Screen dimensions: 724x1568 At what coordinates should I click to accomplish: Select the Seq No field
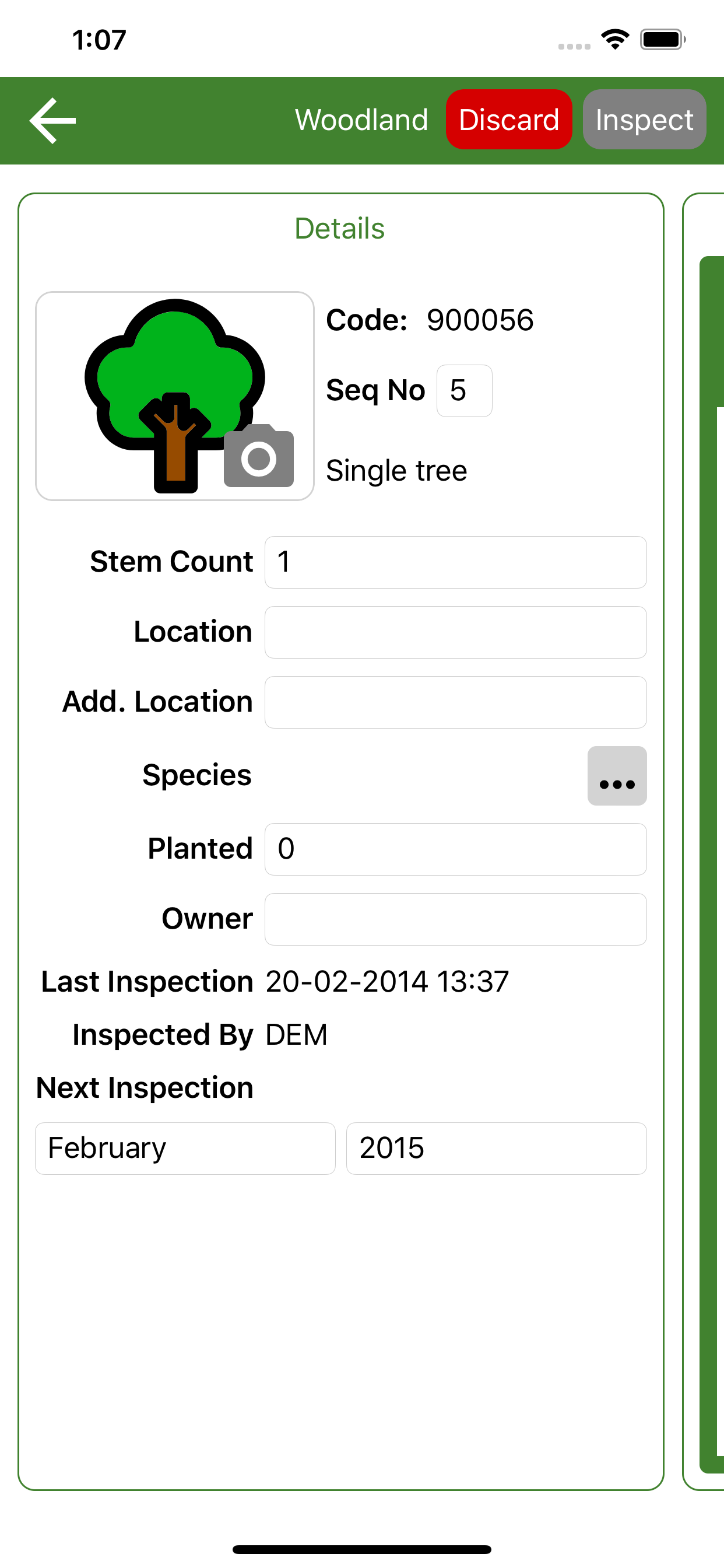464,390
